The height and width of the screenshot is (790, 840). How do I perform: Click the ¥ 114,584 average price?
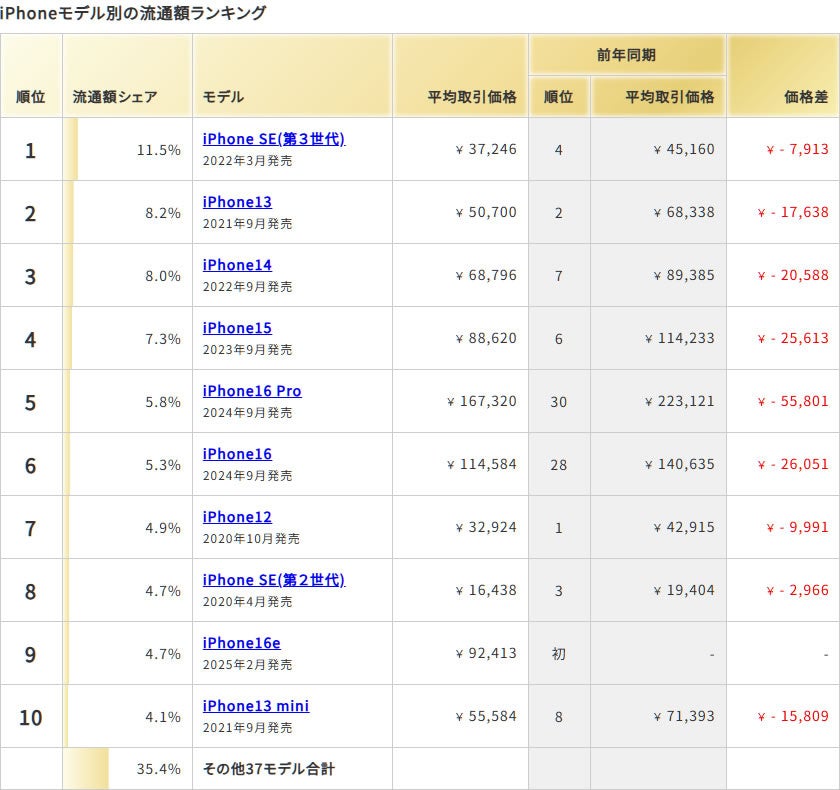coord(482,464)
